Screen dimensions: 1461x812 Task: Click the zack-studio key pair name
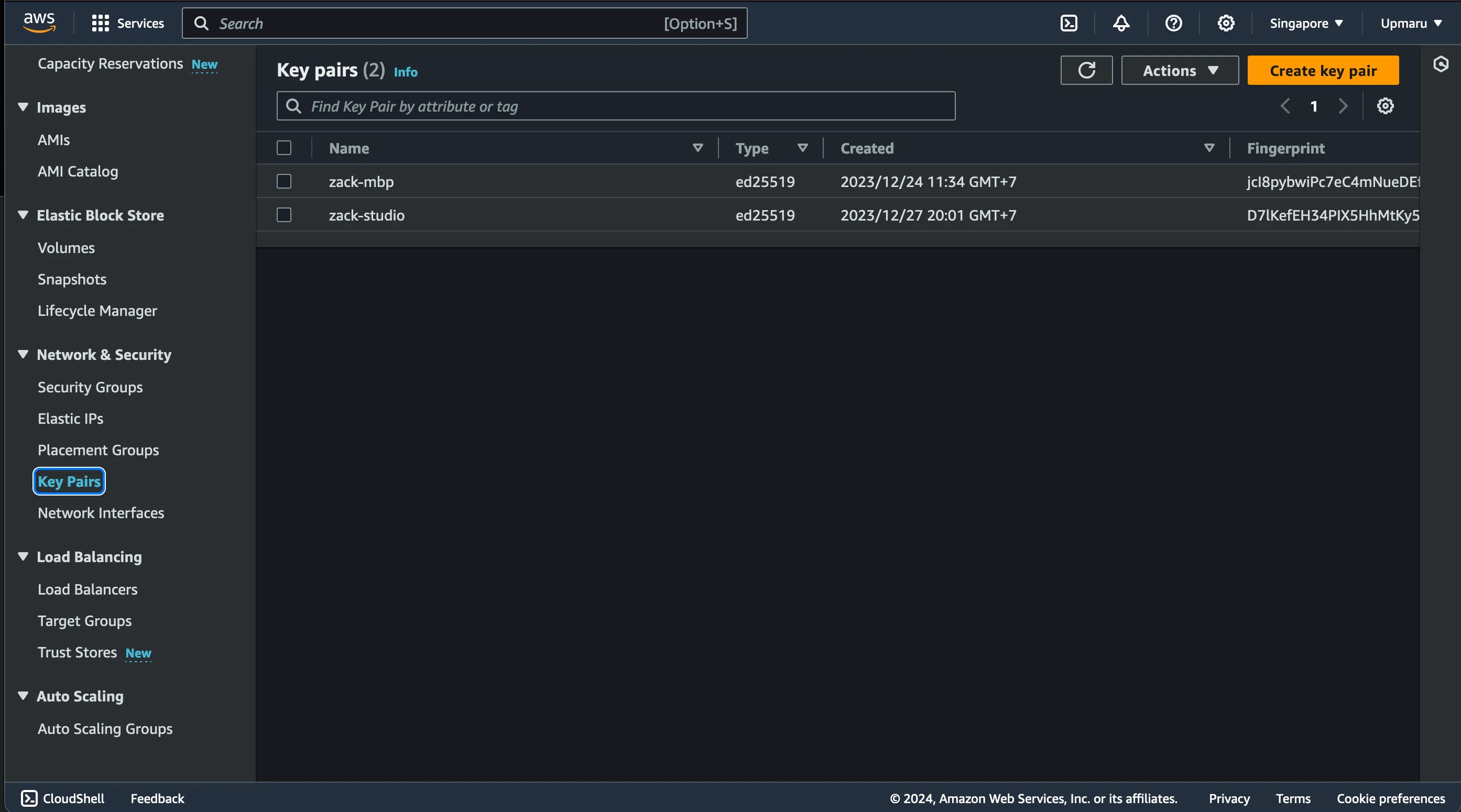coord(367,215)
